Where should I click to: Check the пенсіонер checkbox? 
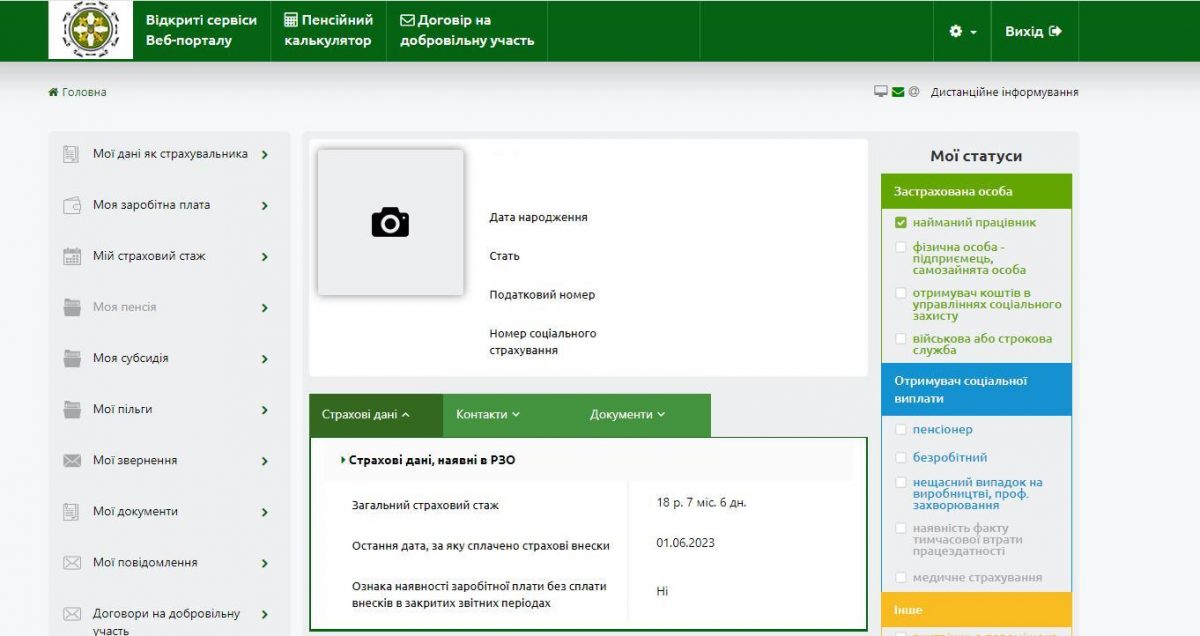900,430
